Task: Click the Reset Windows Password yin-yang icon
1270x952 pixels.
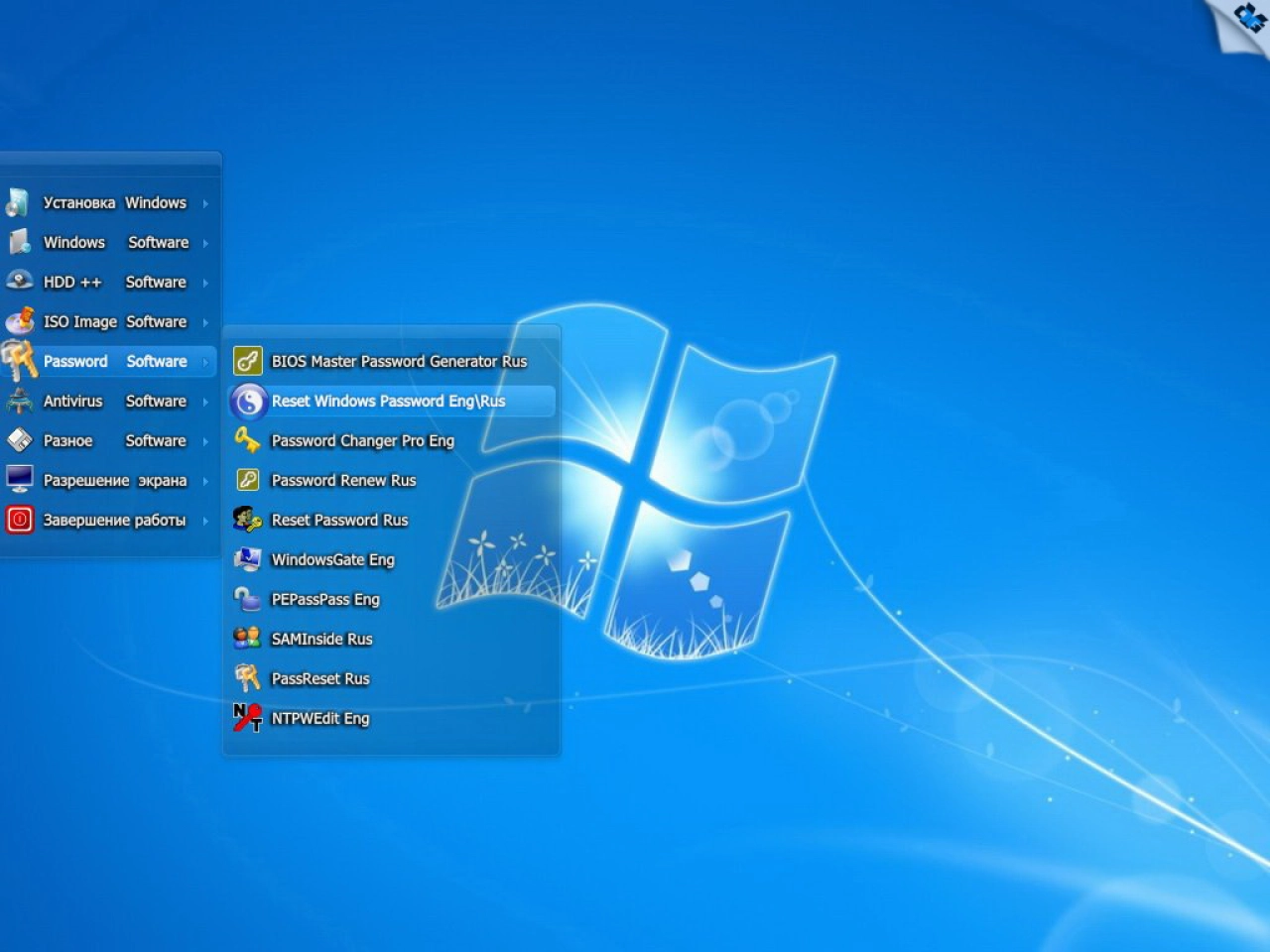Action: coord(248,401)
